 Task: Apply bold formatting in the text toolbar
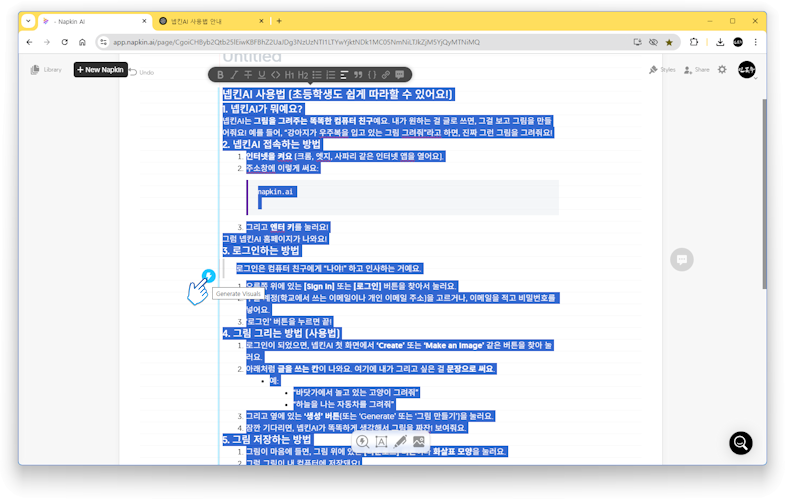click(x=220, y=75)
